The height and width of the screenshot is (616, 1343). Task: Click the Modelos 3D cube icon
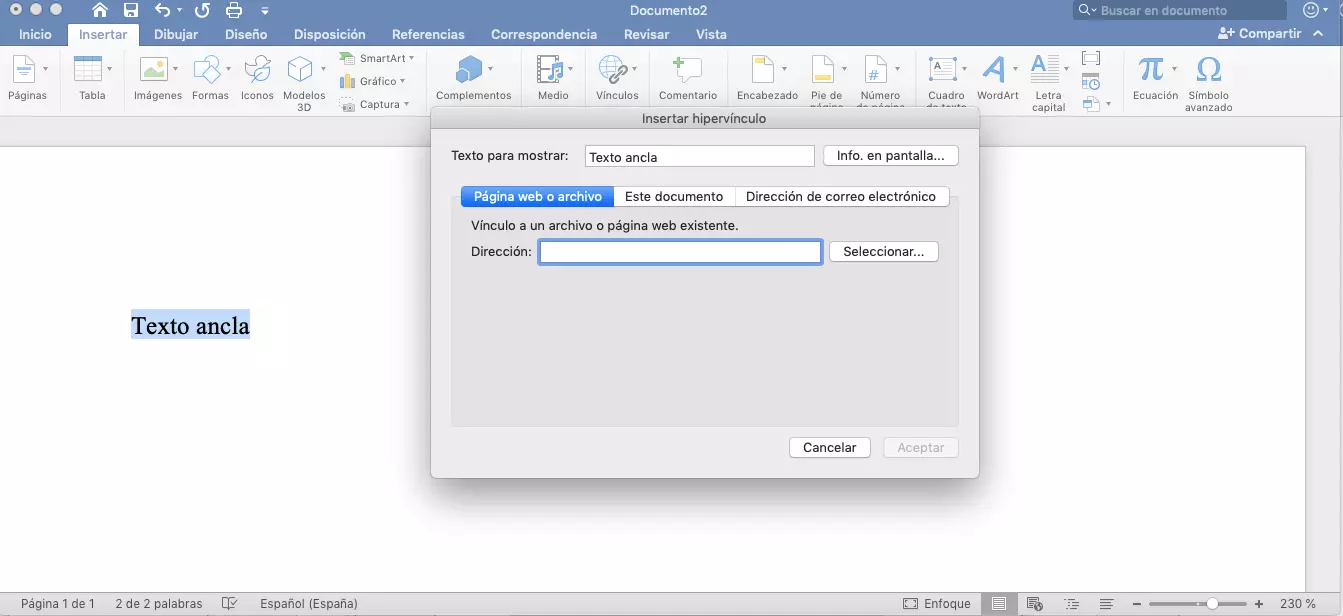tap(300, 69)
